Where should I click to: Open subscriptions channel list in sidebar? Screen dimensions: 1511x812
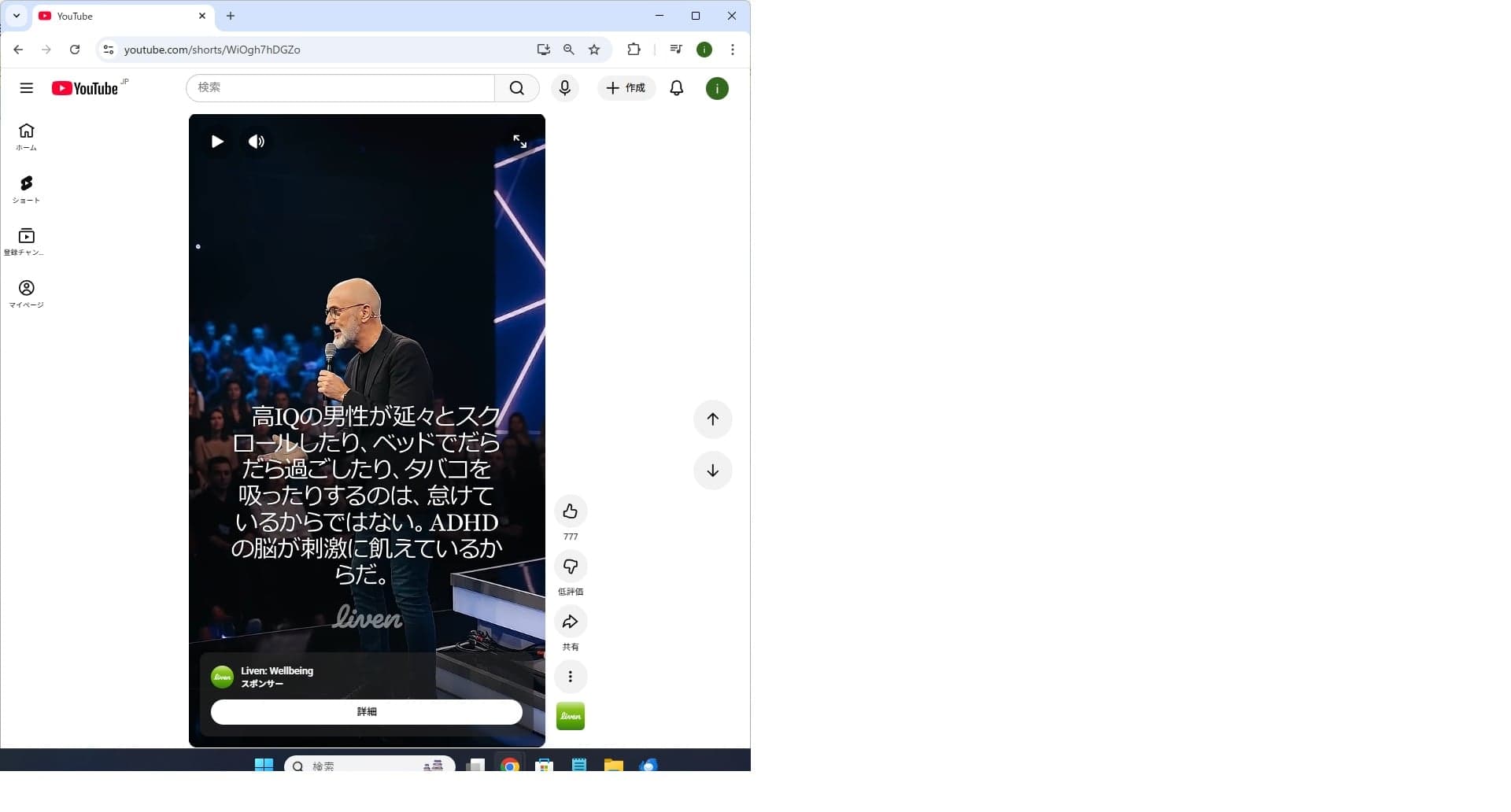[26, 242]
